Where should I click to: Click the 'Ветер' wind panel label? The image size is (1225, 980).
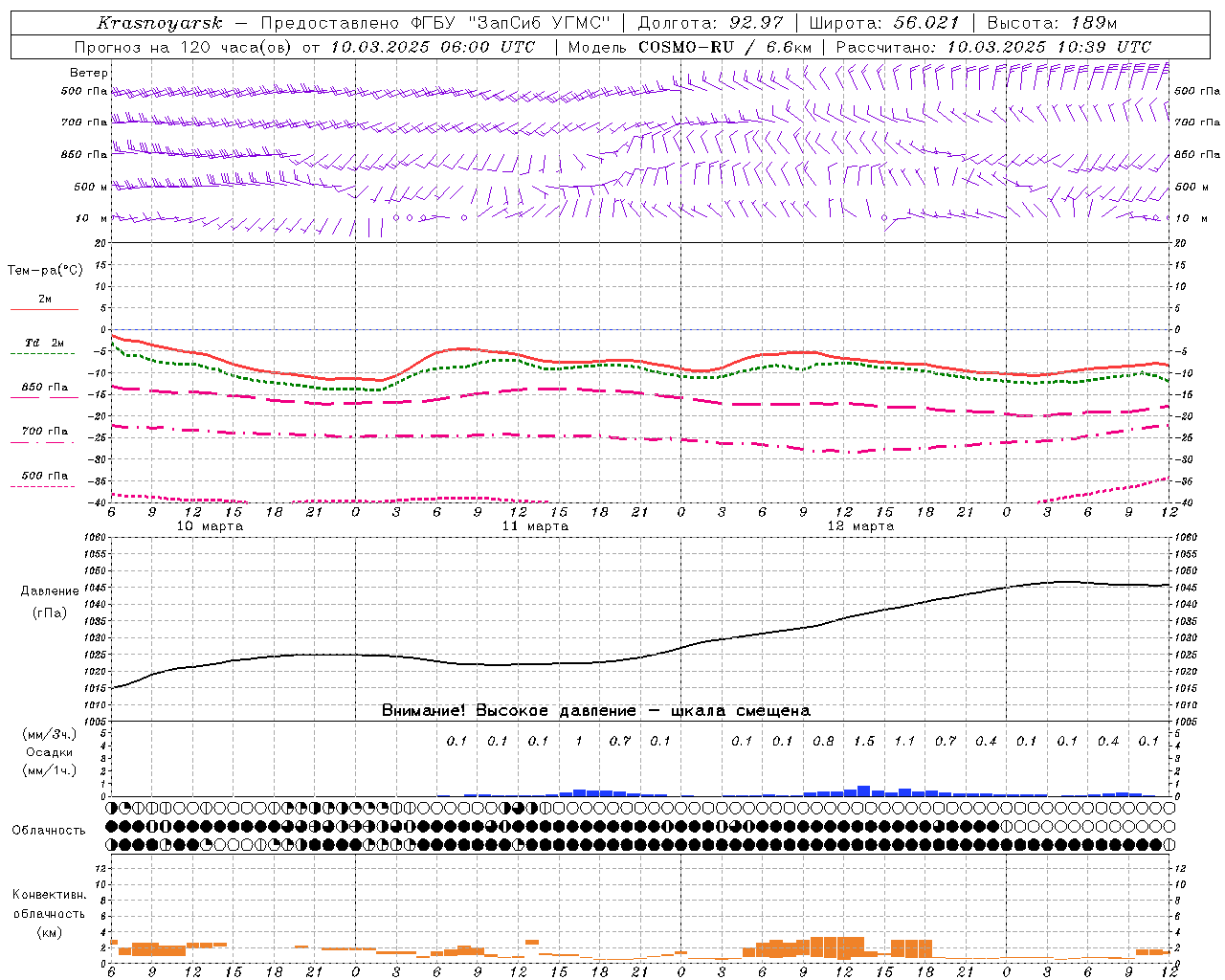tap(89, 73)
